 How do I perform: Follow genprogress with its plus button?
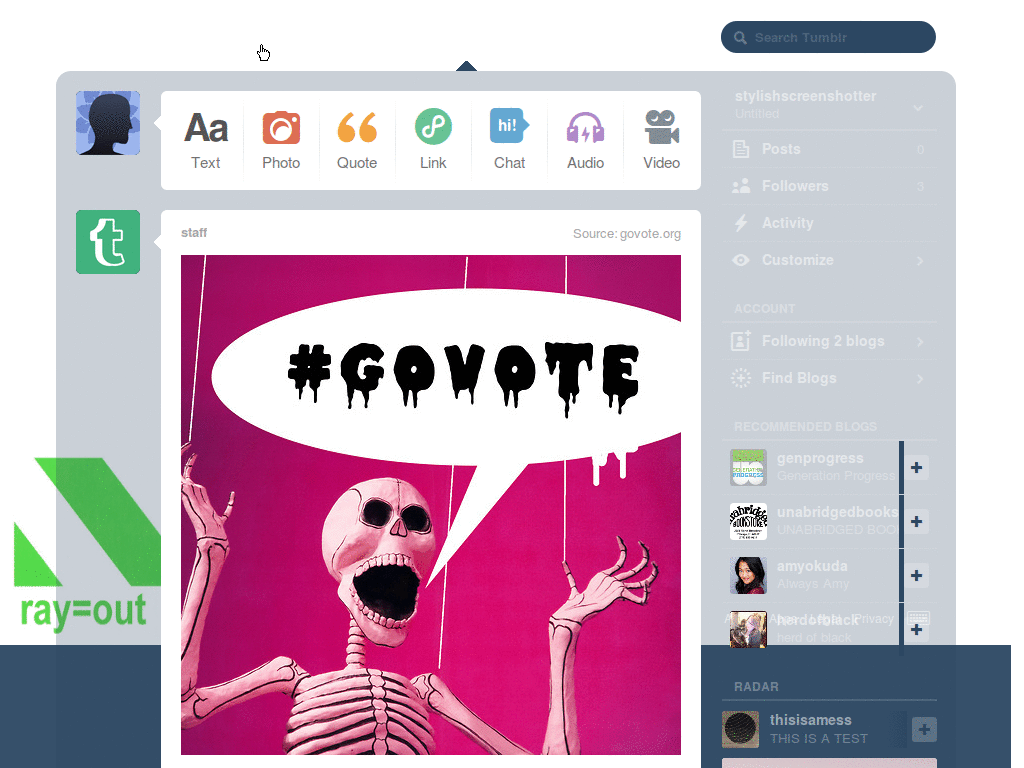coord(916,468)
